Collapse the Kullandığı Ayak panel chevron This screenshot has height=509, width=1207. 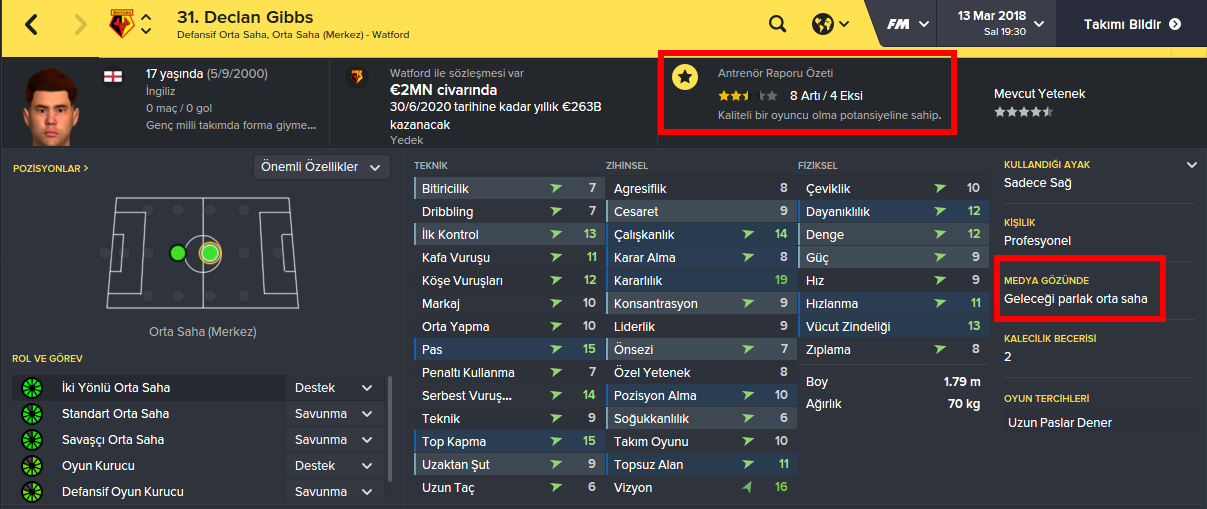[x=1191, y=165]
